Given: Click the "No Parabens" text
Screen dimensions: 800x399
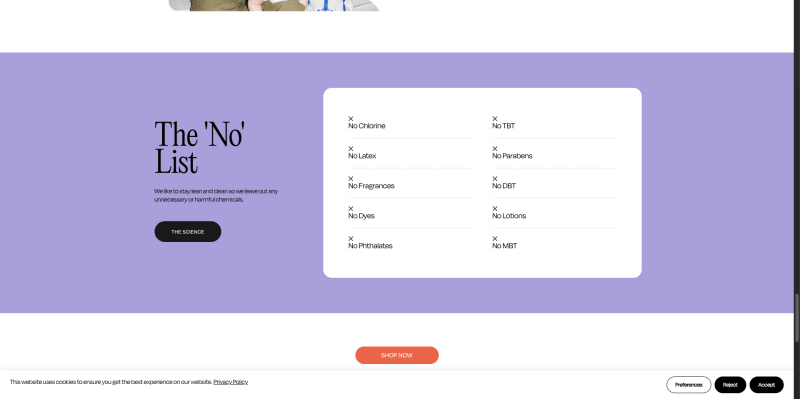Looking at the screenshot, I should click(x=512, y=156).
